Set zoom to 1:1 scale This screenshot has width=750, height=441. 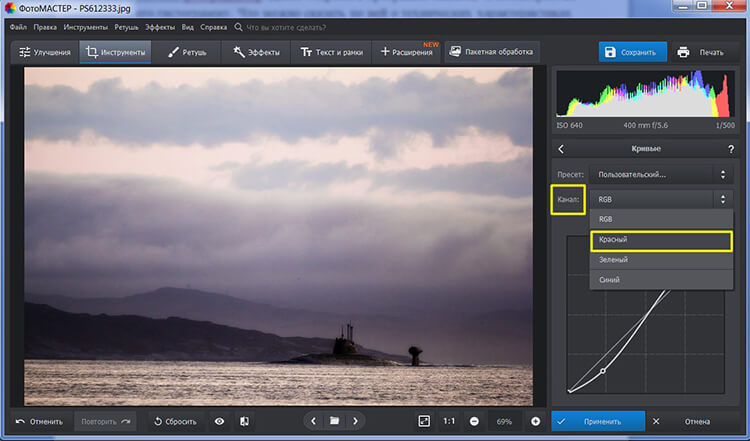coord(449,421)
